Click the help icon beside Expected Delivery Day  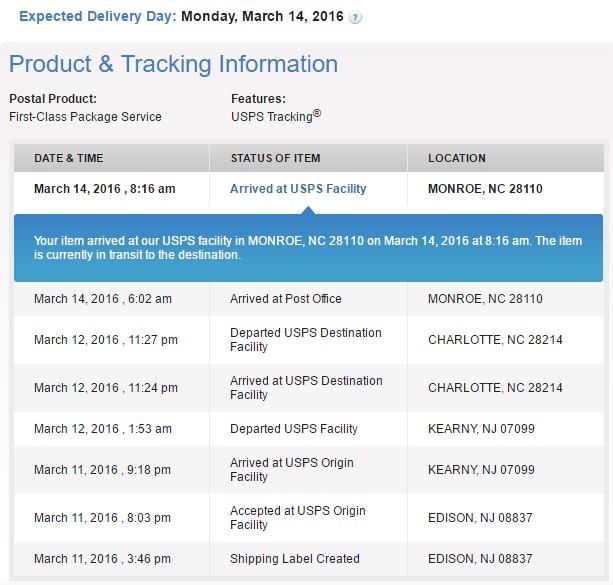click(356, 18)
